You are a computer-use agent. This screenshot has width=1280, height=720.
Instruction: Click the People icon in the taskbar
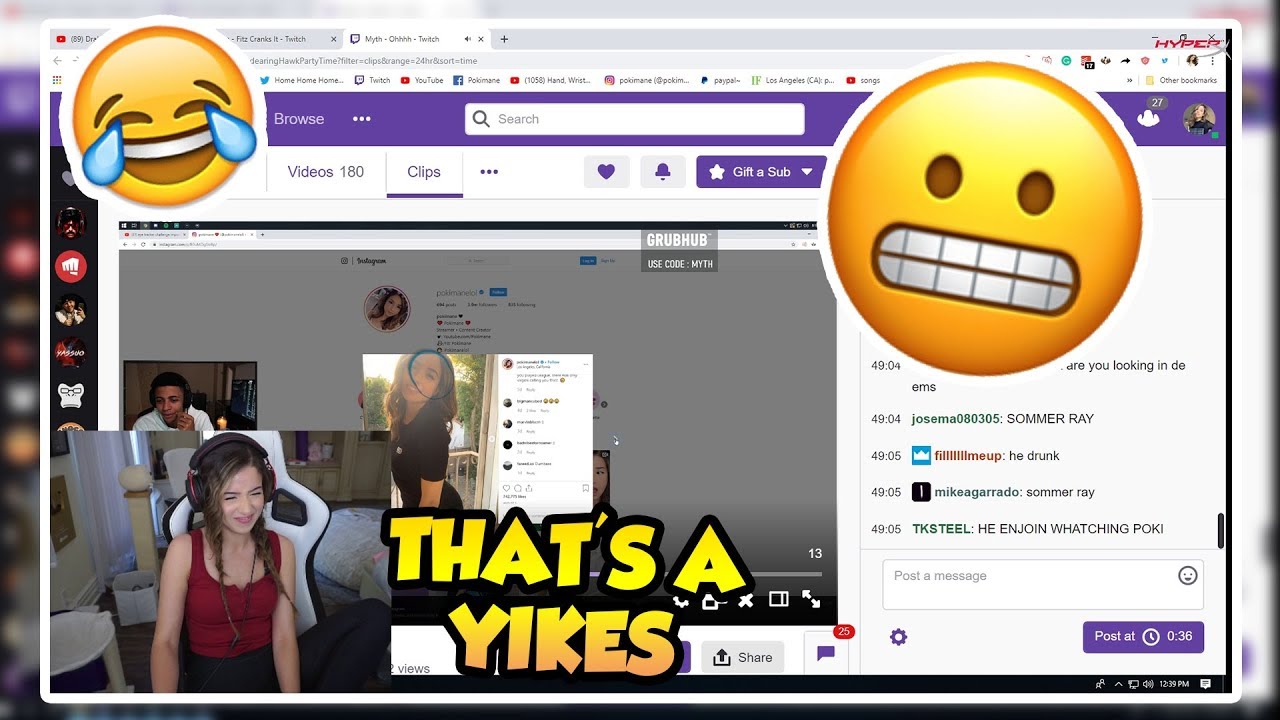pyautogui.click(x=1101, y=684)
